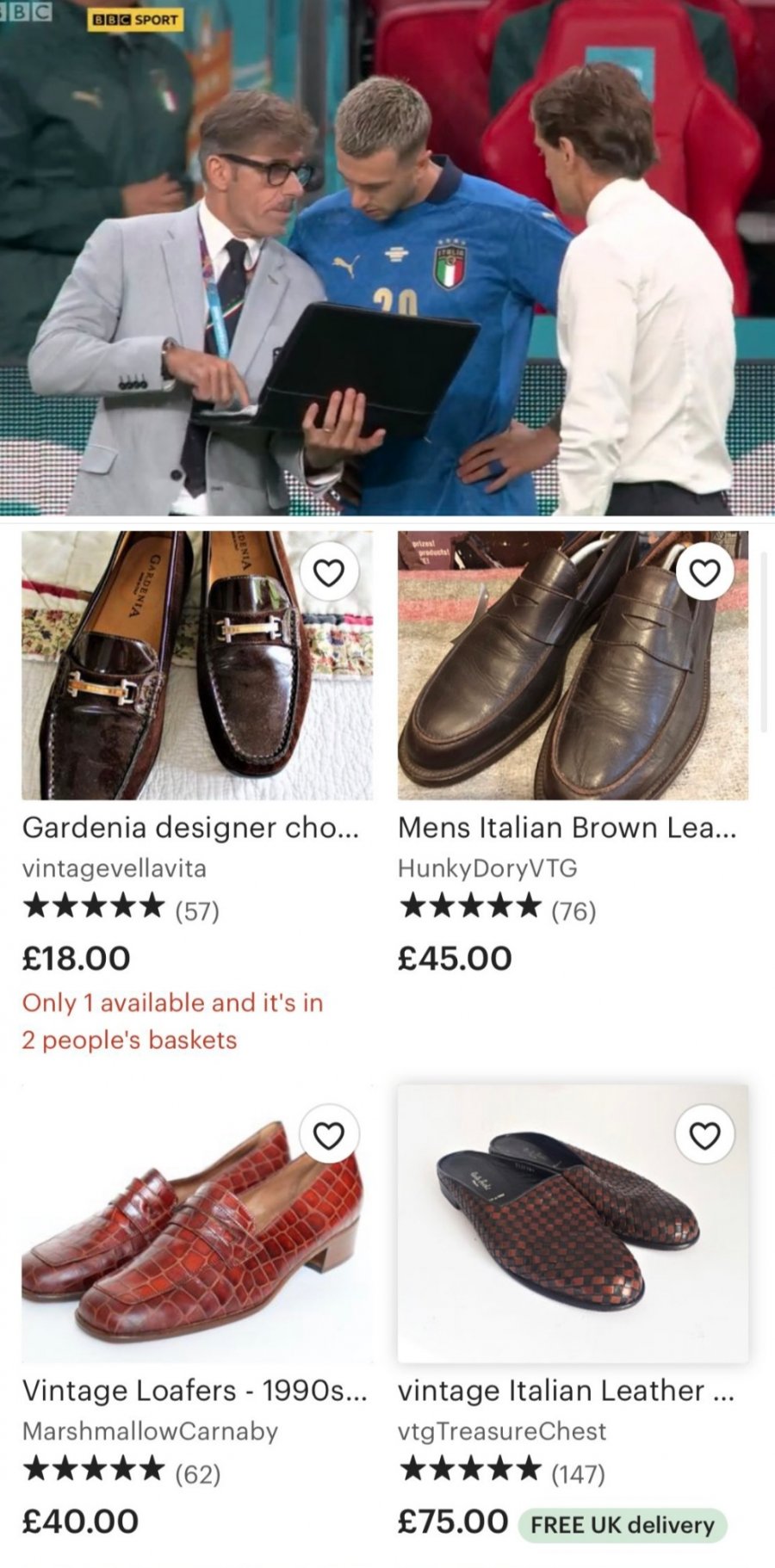Visit the HunkyDoryVTG shop
The image size is (775, 1568).
[x=487, y=868]
